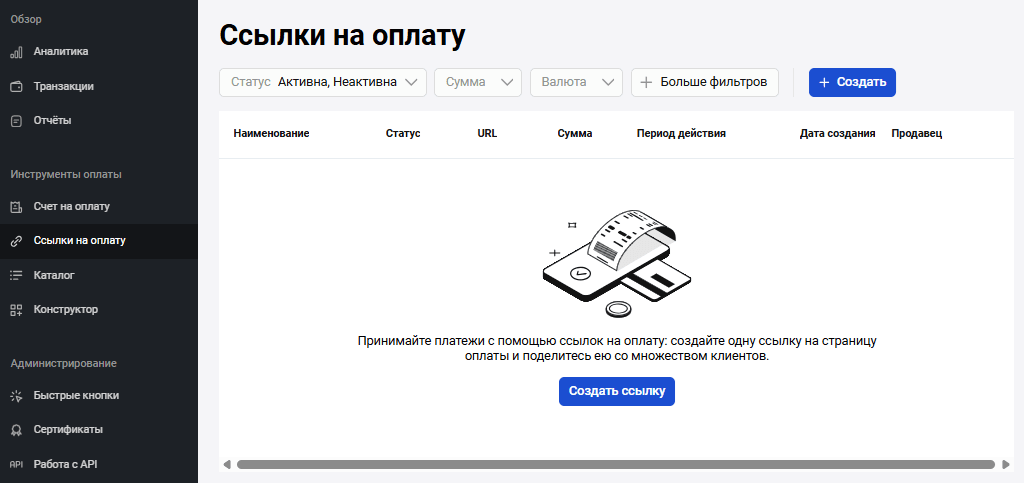The image size is (1024, 483).
Task: Click the horizontal scrollbar under the table
Action: click(x=615, y=464)
